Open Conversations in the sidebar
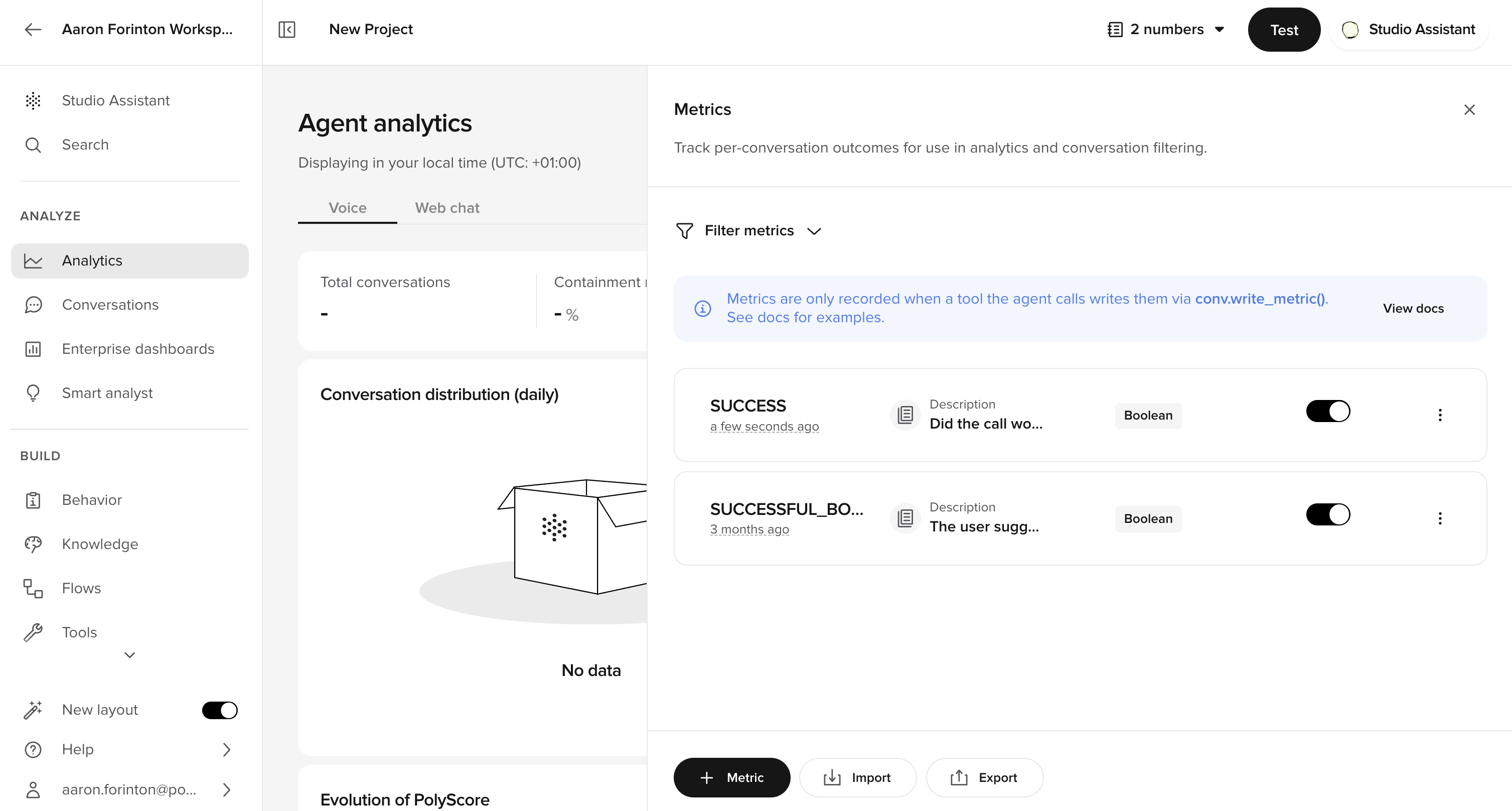The image size is (1512, 811). [x=130, y=305]
